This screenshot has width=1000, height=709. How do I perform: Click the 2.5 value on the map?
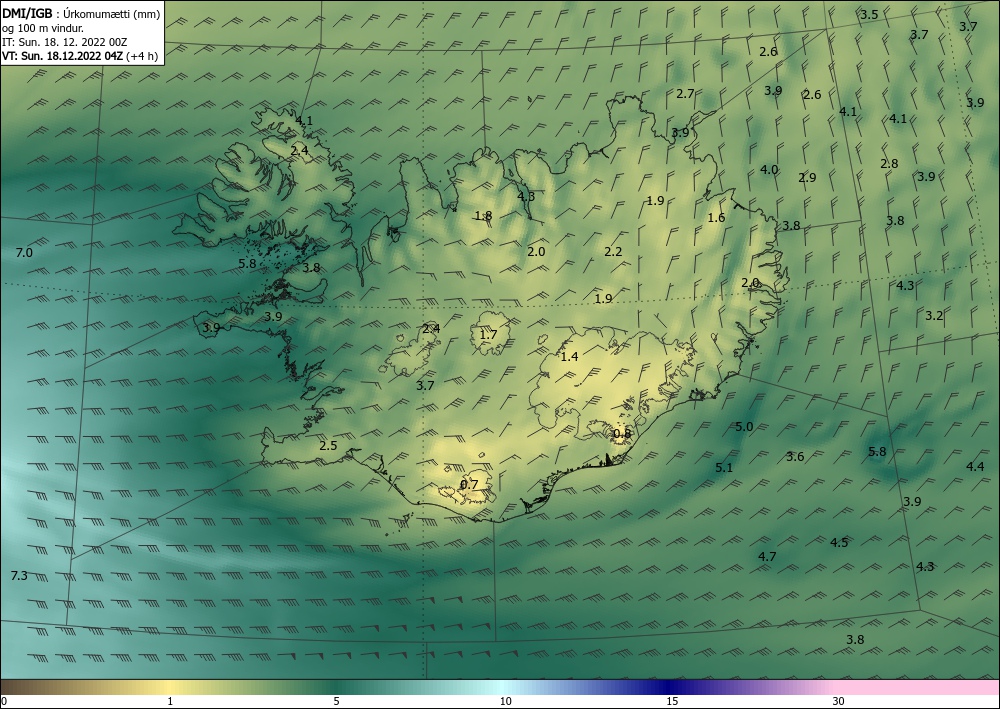[x=328, y=446]
